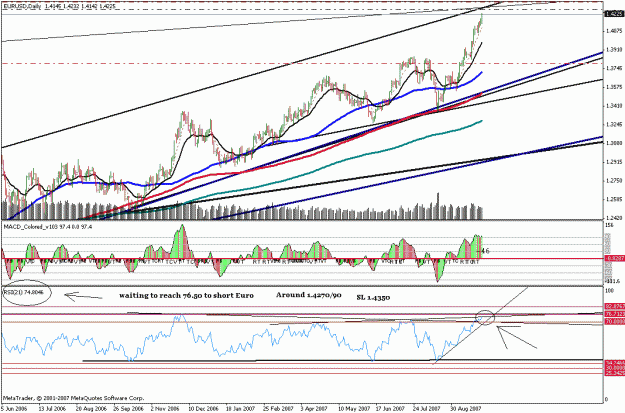Viewport: 625px width, 413px height.
Task: Click the 1.2585 price axis label
Action: [x=614, y=199]
